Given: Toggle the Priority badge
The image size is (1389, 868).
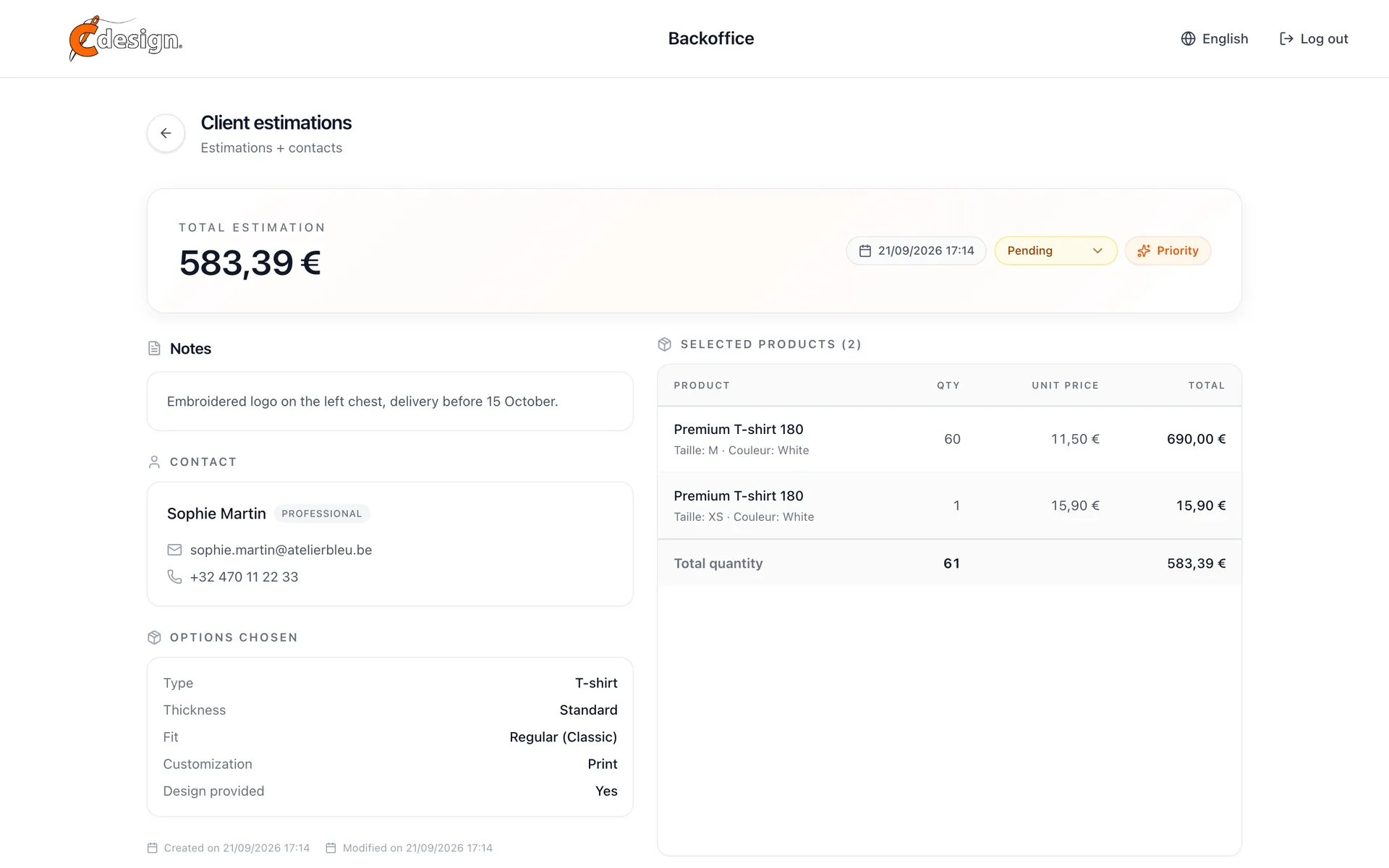Looking at the screenshot, I should pos(1168,251).
